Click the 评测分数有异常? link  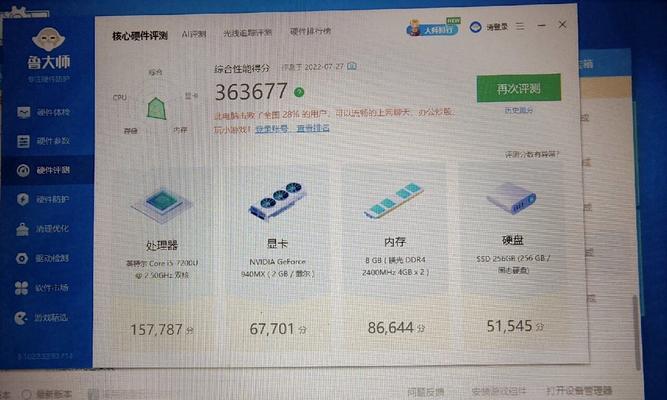click(x=532, y=154)
